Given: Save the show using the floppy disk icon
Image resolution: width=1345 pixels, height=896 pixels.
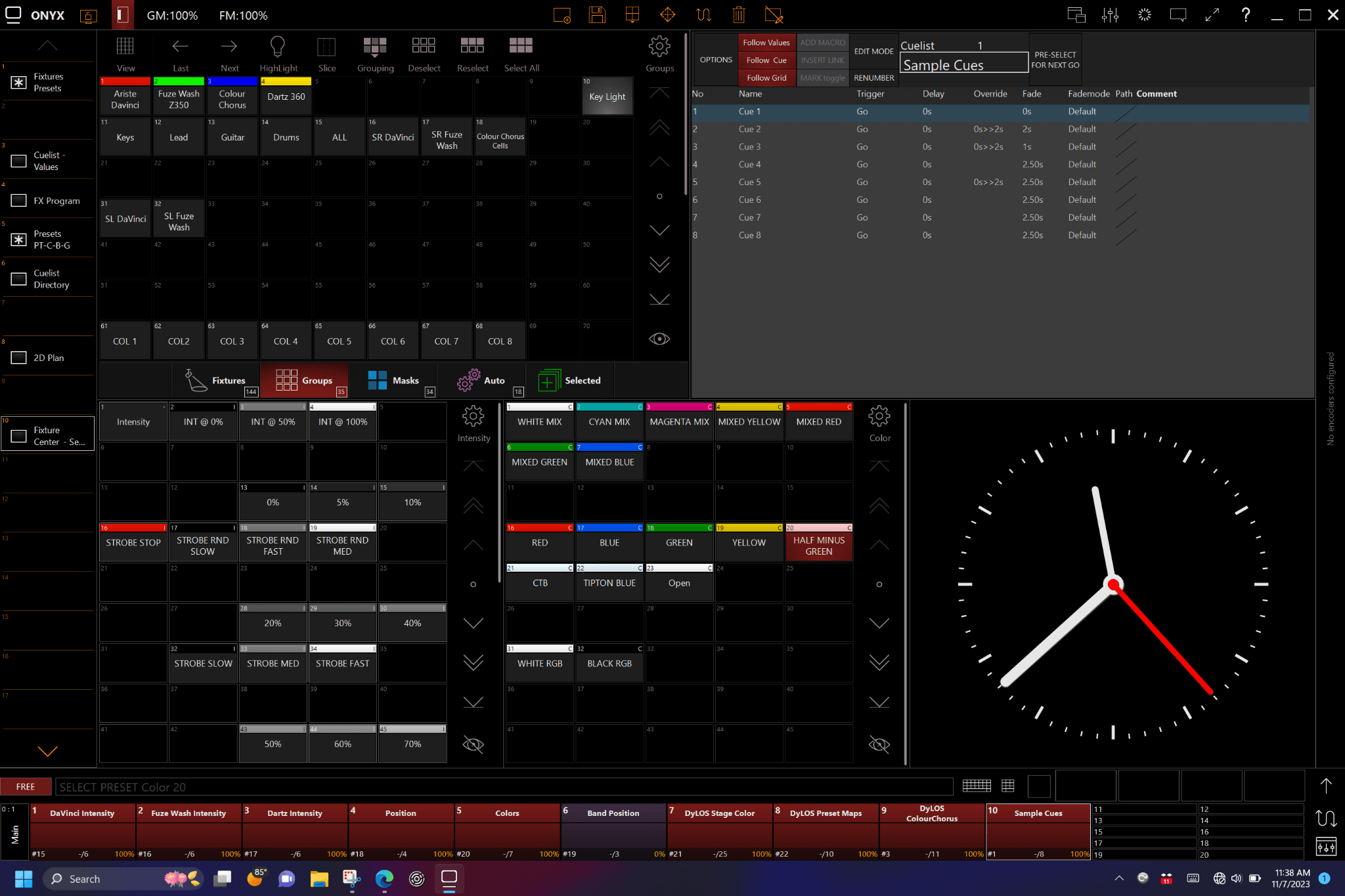Looking at the screenshot, I should pyautogui.click(x=597, y=14).
